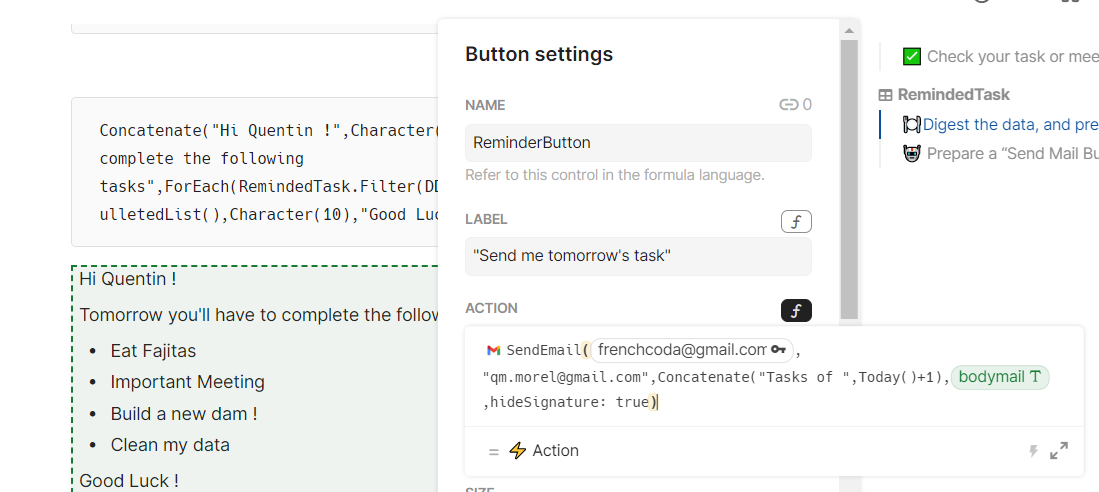Jump to 'Prepare a Send Mail Button' heading

click(x=1012, y=154)
